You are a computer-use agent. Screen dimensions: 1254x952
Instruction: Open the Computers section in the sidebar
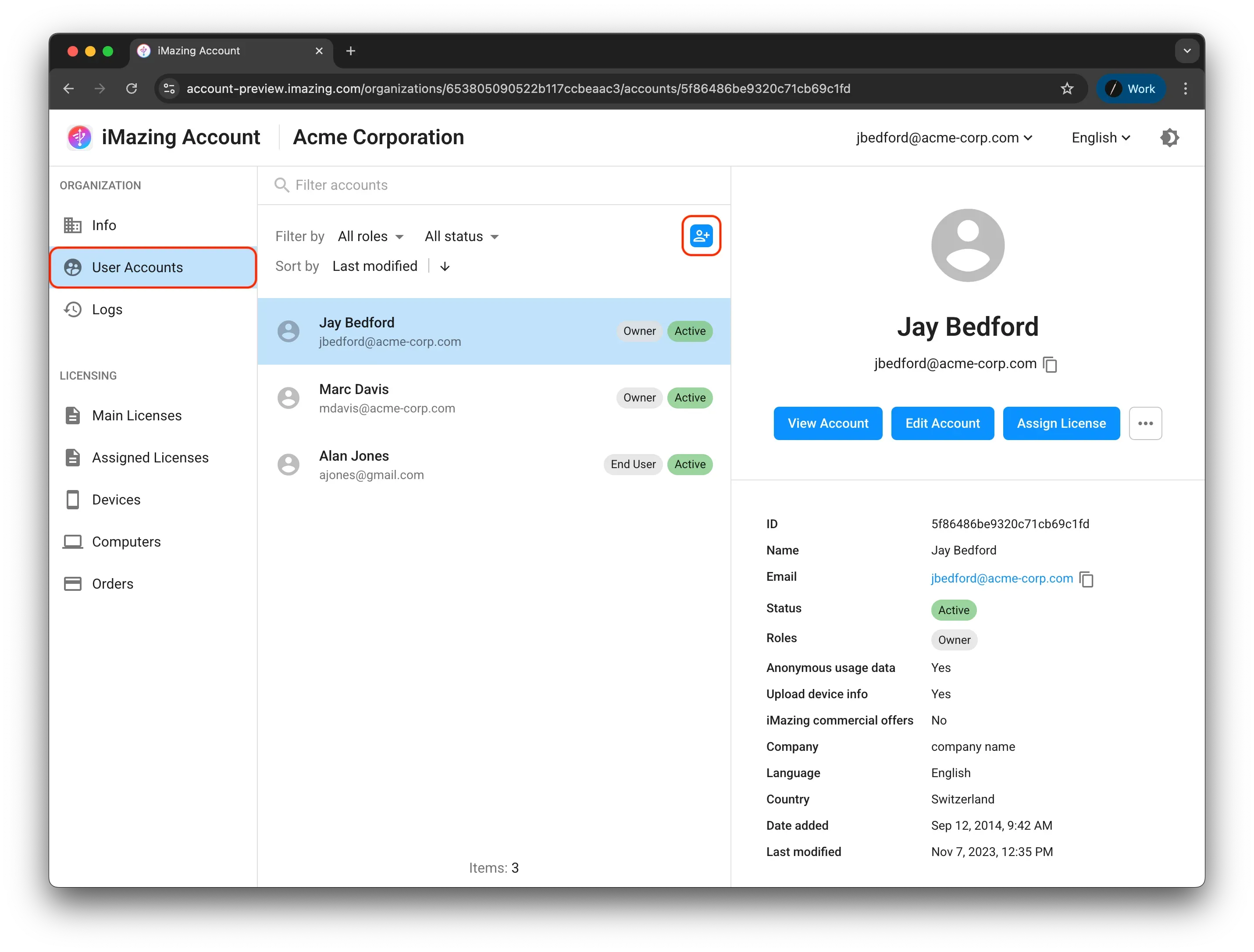coord(126,542)
